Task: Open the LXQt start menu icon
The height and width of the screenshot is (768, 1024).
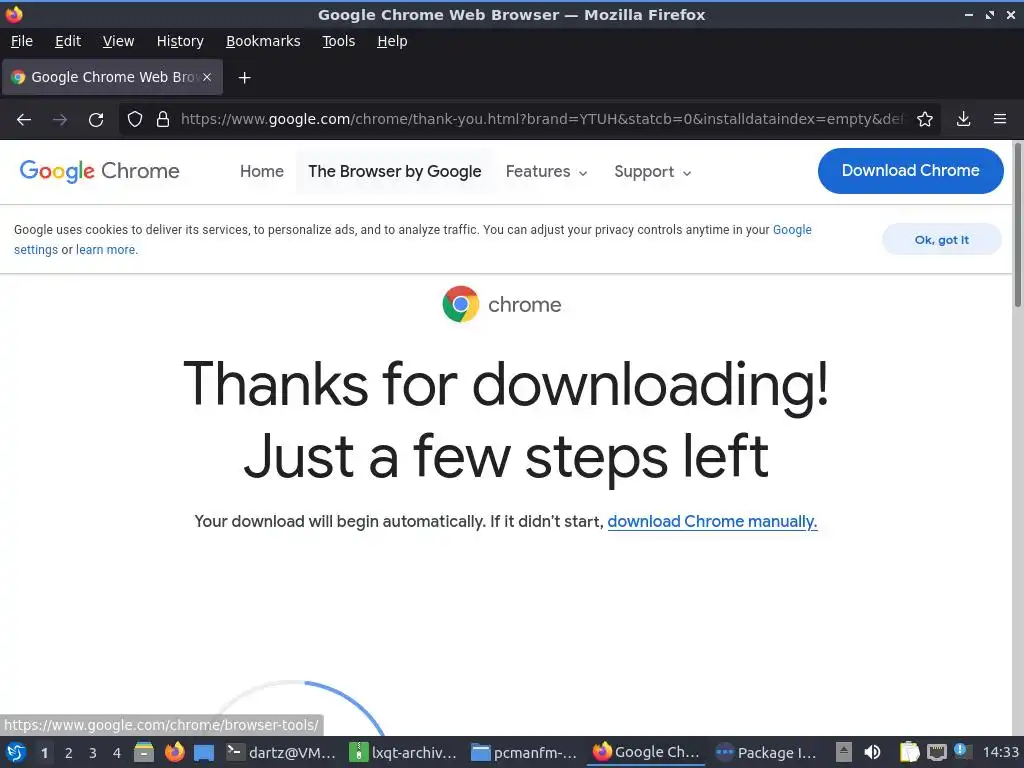Action: point(16,752)
